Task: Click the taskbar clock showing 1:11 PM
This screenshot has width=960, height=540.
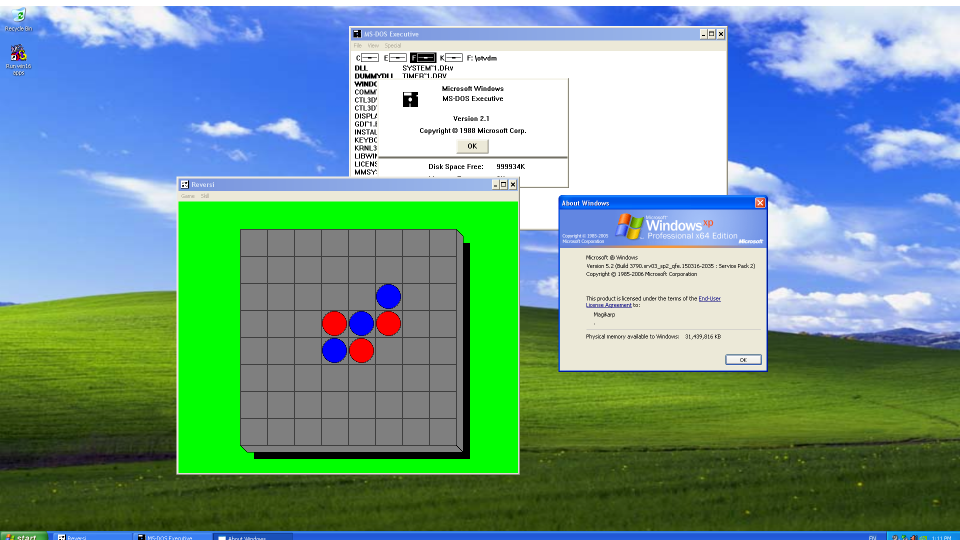Action: (942, 537)
